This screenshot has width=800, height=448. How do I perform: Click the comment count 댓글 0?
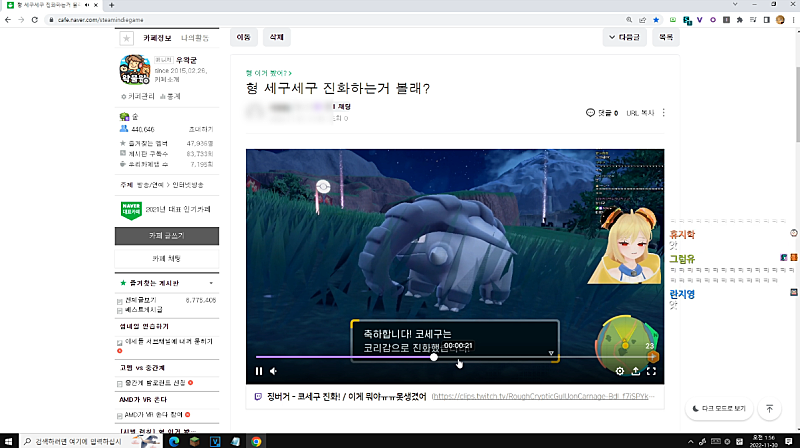[x=602, y=113]
